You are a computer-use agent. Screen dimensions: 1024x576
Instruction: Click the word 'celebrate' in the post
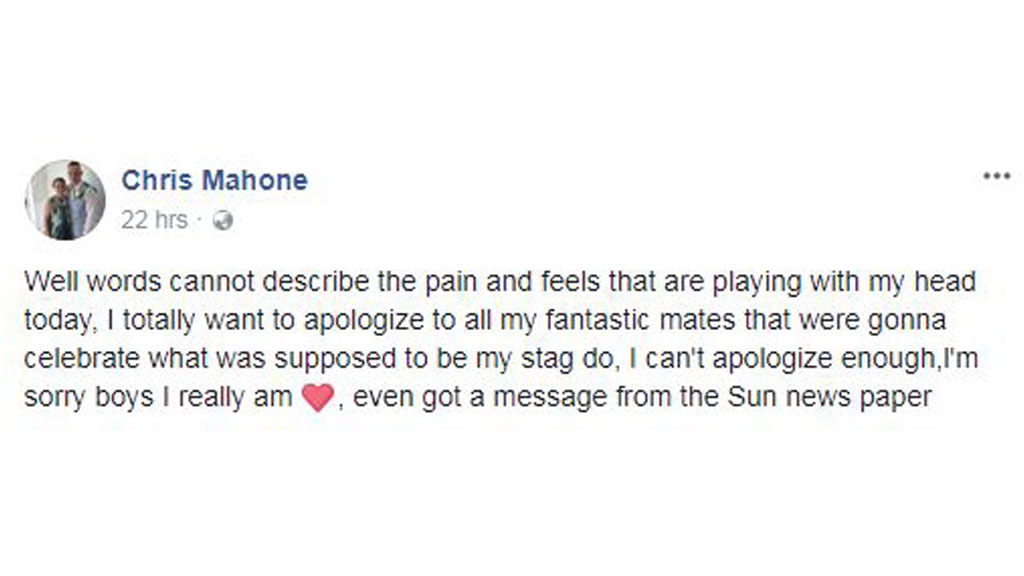pos(82,359)
